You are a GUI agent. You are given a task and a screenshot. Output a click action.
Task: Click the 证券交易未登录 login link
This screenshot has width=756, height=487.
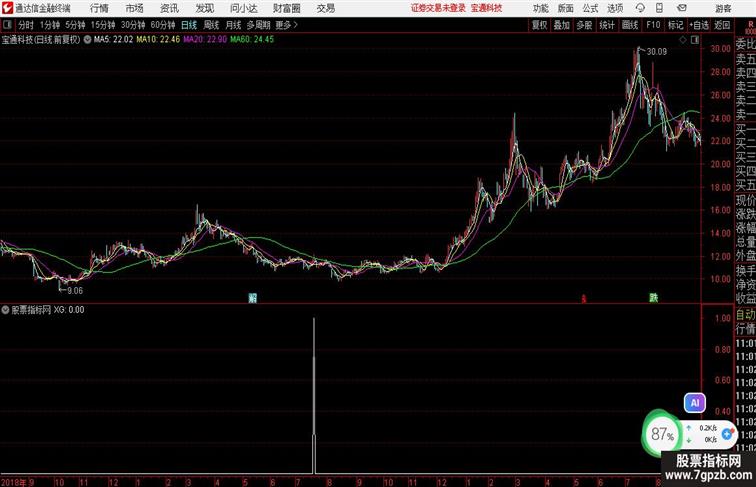[x=438, y=8]
